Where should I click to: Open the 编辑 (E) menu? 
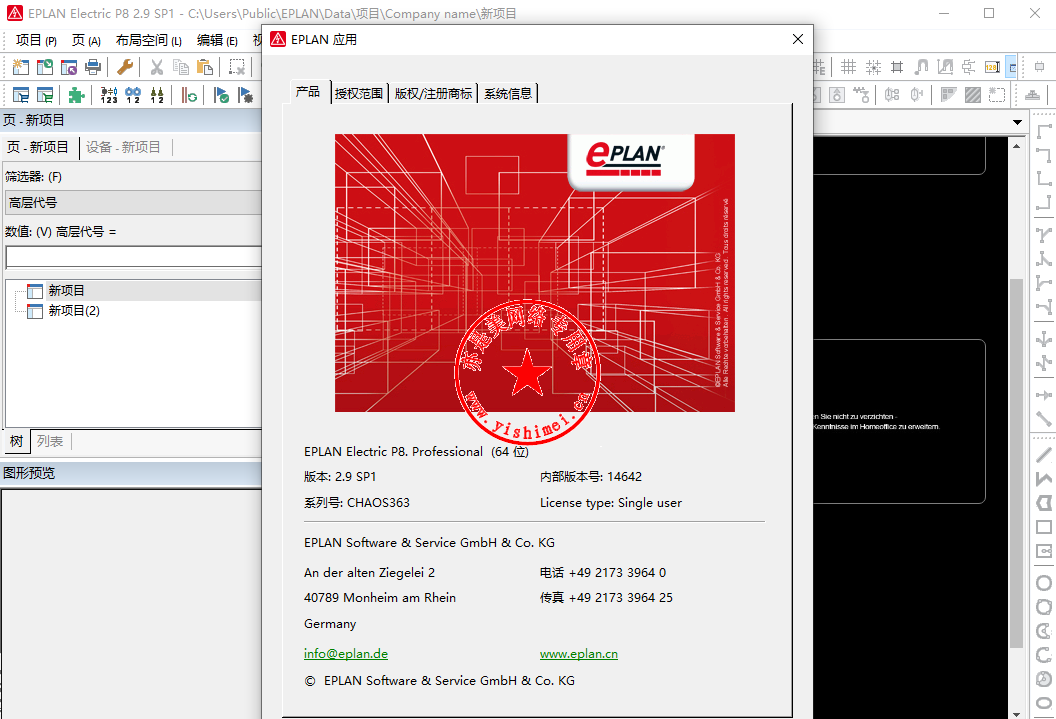217,40
